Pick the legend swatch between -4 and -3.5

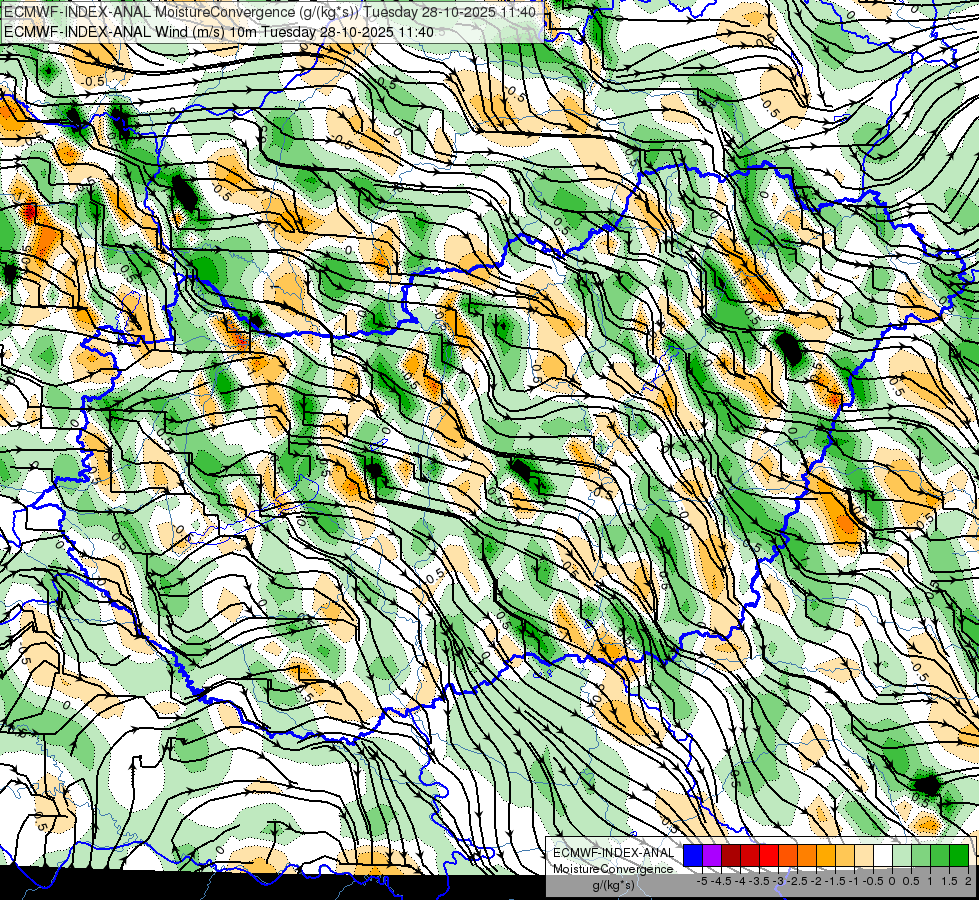(750, 856)
